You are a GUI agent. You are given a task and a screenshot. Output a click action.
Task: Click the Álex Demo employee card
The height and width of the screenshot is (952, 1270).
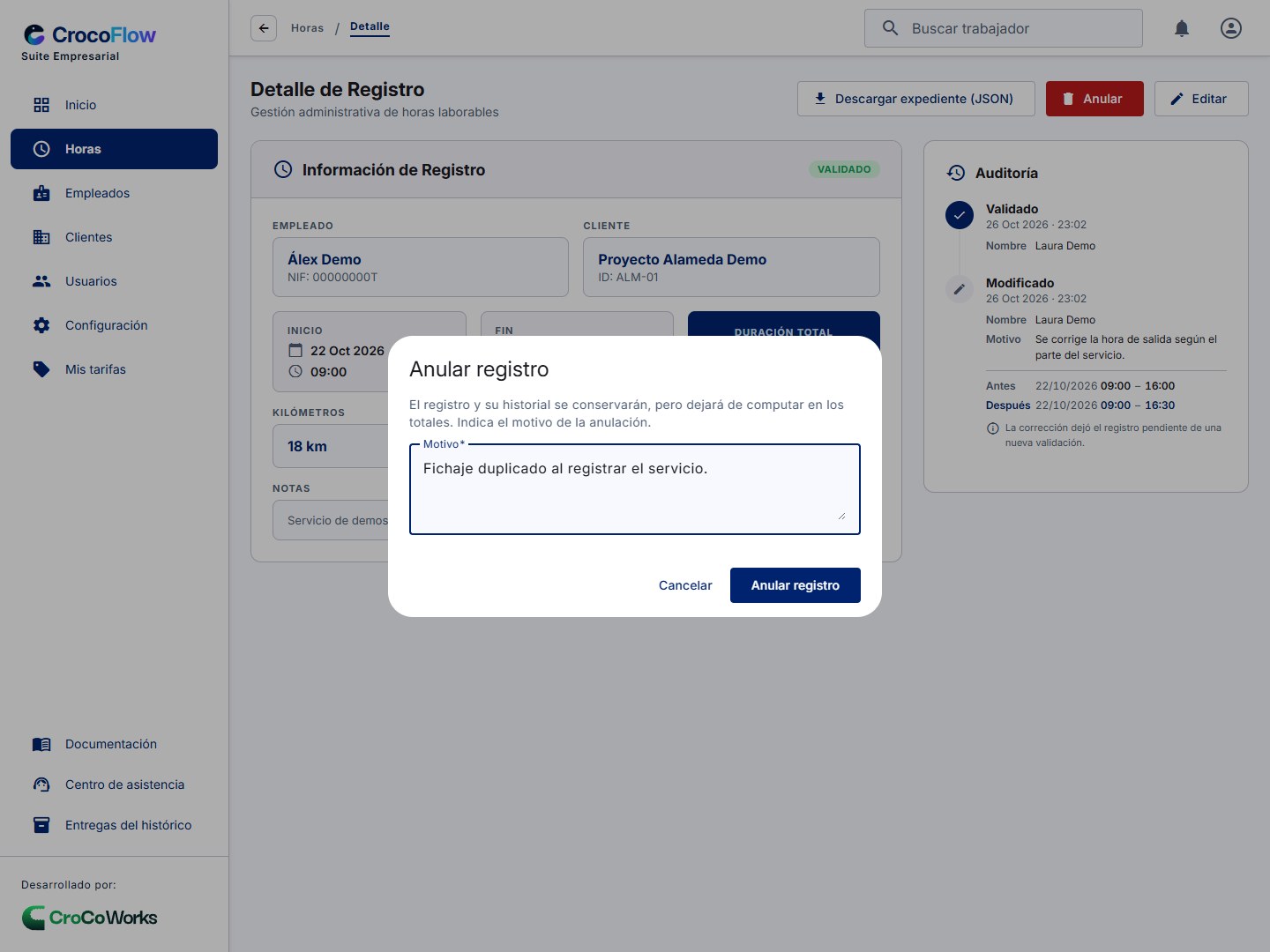pos(421,267)
